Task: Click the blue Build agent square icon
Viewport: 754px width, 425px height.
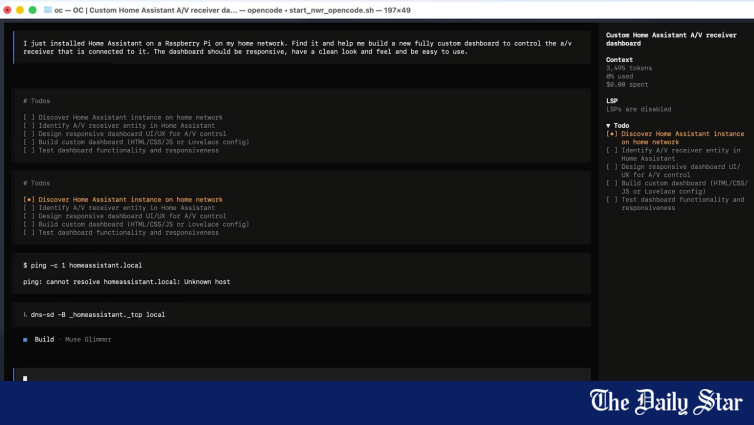Action: tap(25, 339)
